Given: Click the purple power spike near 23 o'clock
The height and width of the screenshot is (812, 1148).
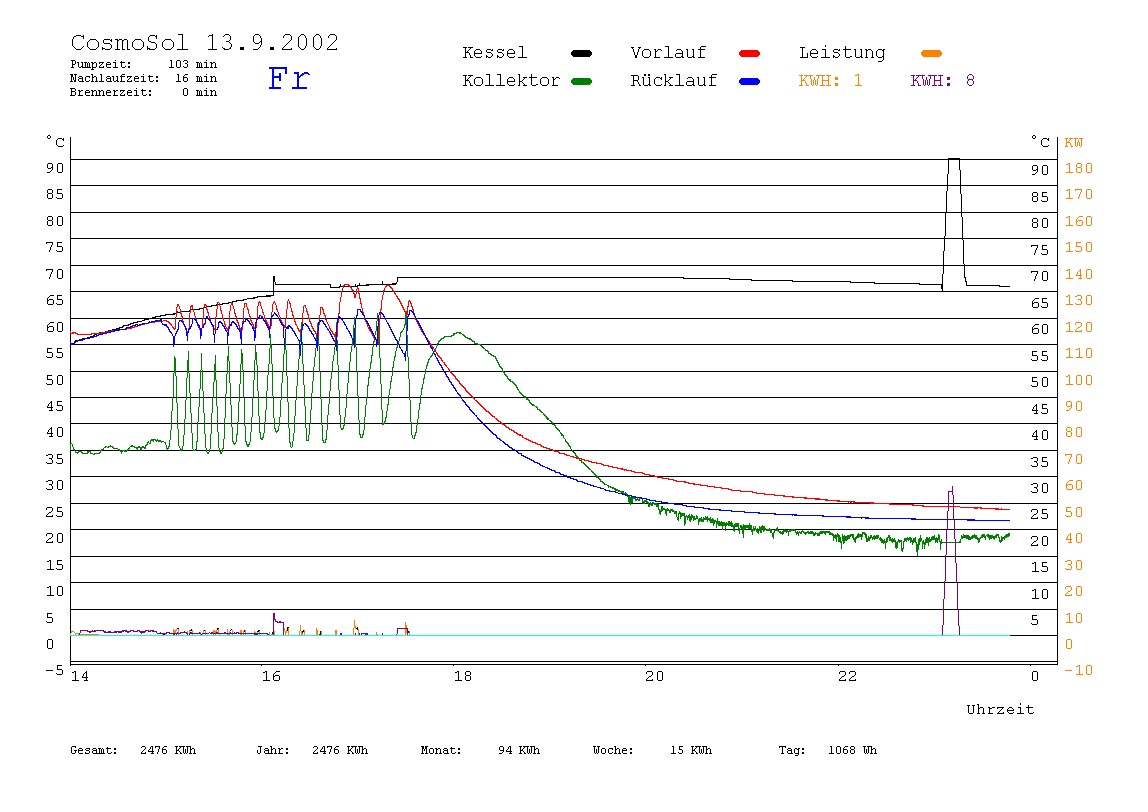Looking at the screenshot, I should 951,560.
